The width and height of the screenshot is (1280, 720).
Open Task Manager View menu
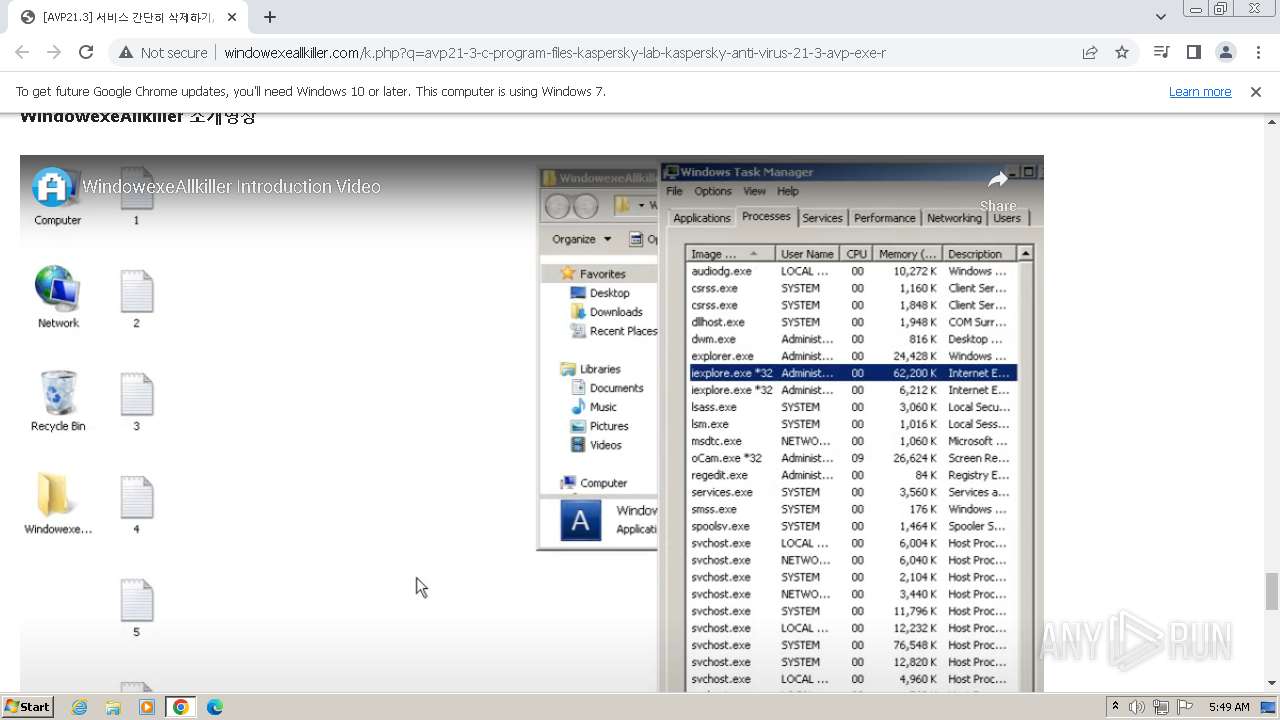tap(754, 191)
